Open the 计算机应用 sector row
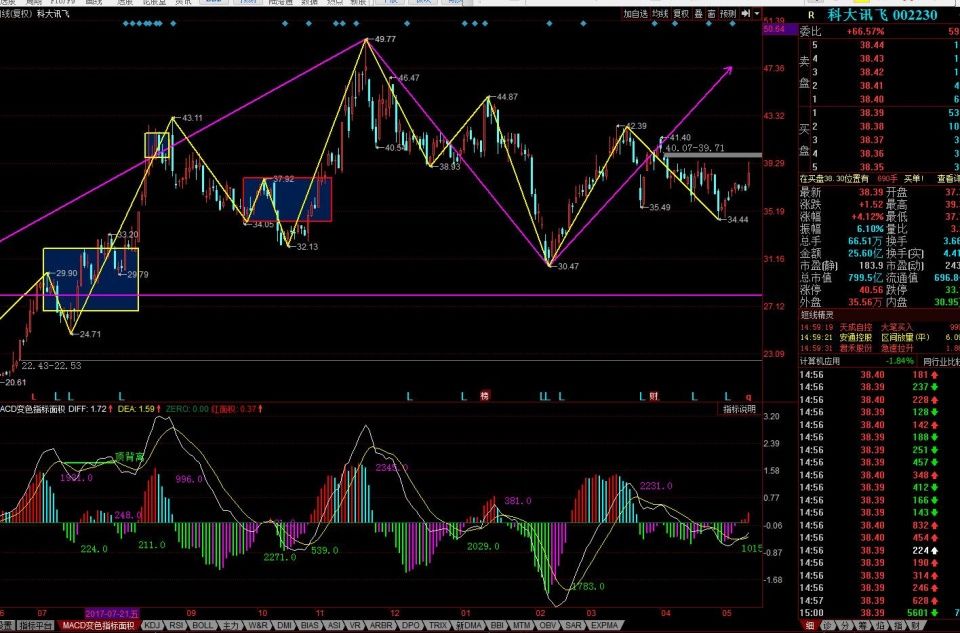 tap(822, 360)
